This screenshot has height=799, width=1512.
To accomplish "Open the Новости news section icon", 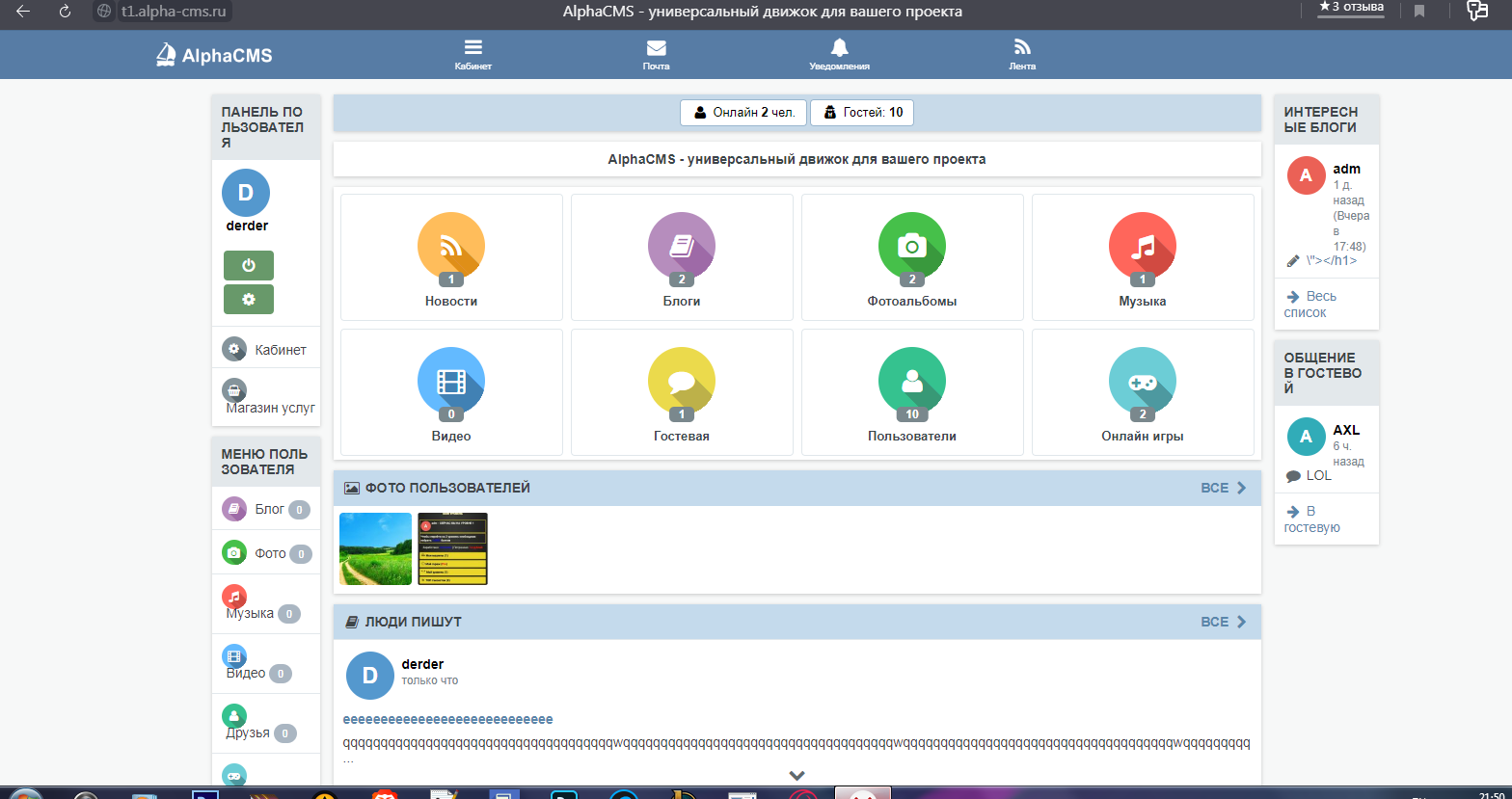I will 450,246.
